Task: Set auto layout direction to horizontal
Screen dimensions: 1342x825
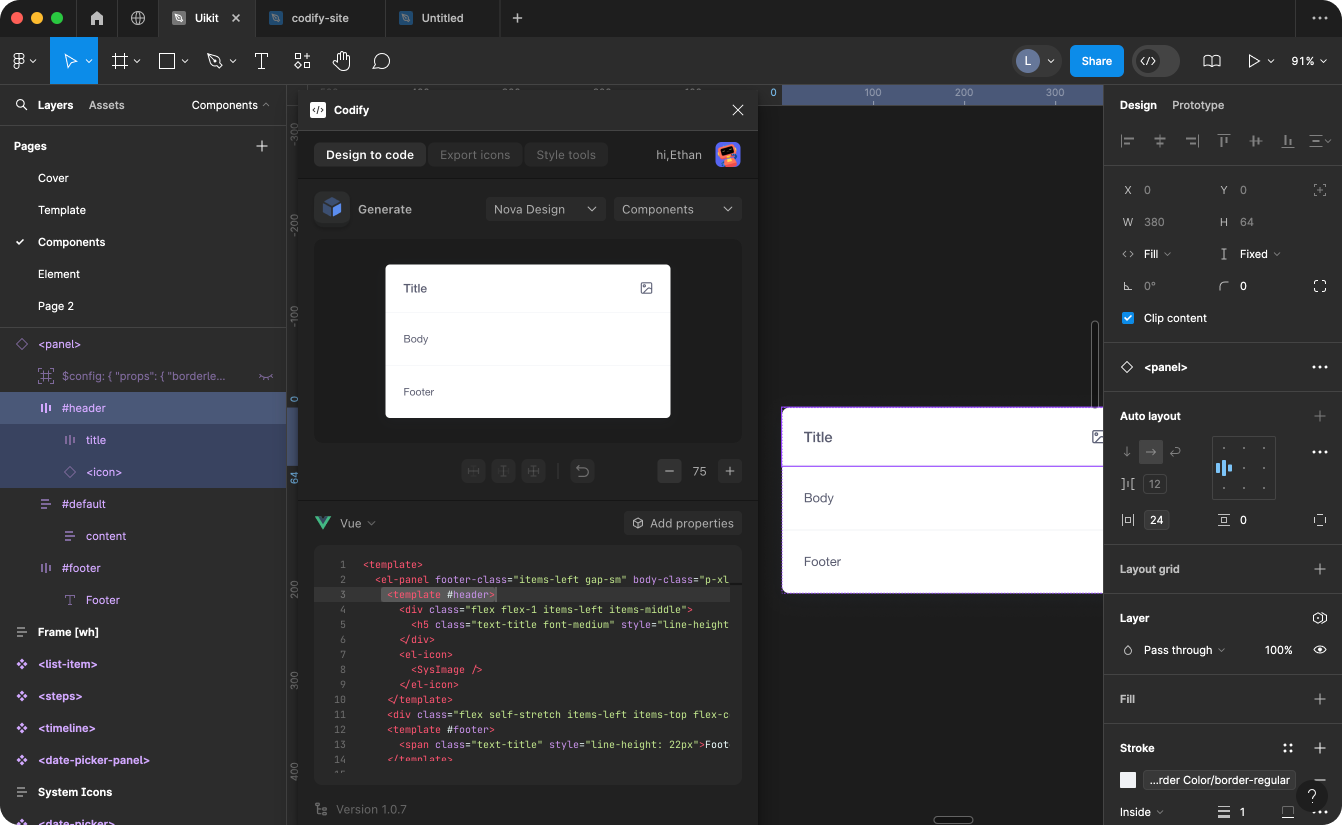Action: pos(1151,452)
